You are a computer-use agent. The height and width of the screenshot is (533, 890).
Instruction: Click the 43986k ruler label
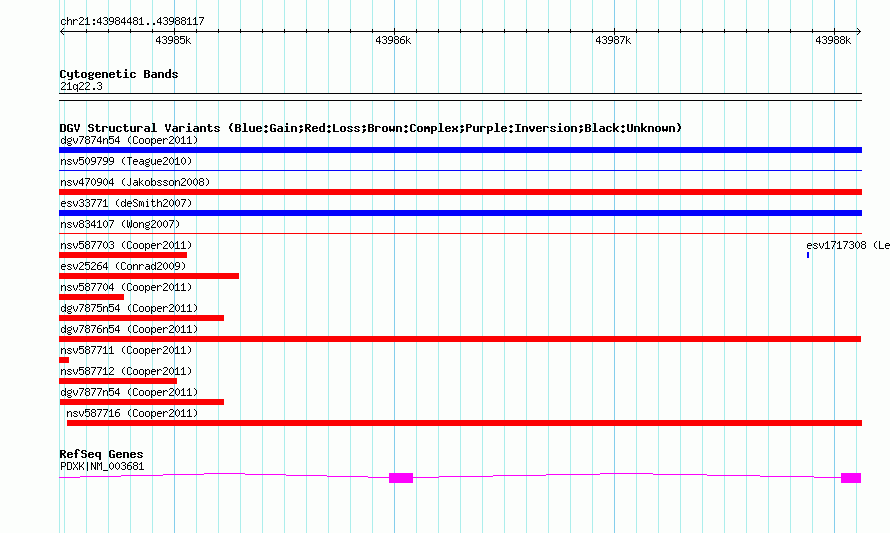393,40
